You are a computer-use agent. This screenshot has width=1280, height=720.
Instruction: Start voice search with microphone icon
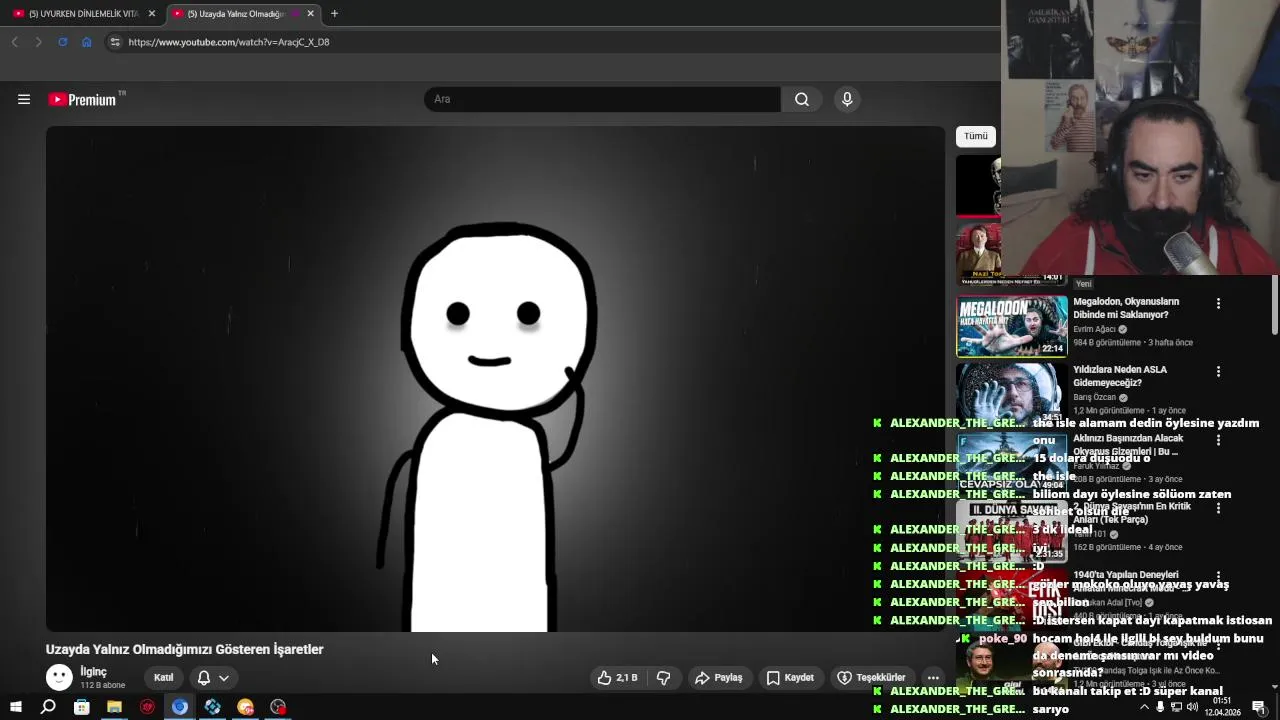847,99
